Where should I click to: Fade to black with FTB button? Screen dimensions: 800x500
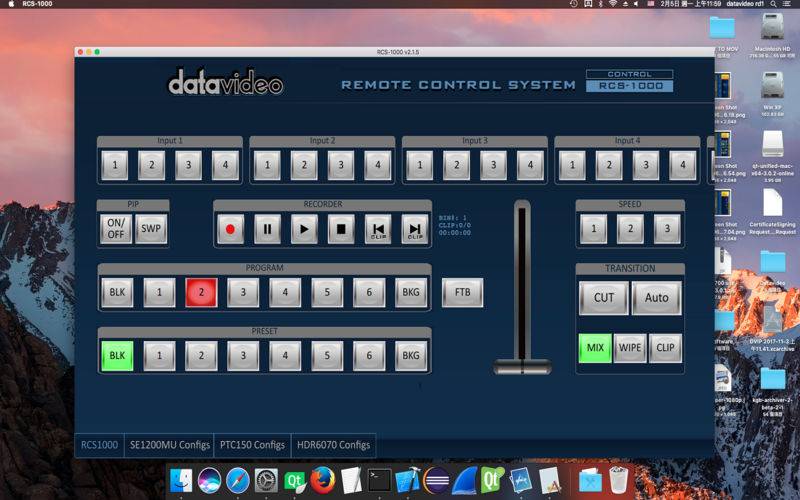tap(462, 292)
